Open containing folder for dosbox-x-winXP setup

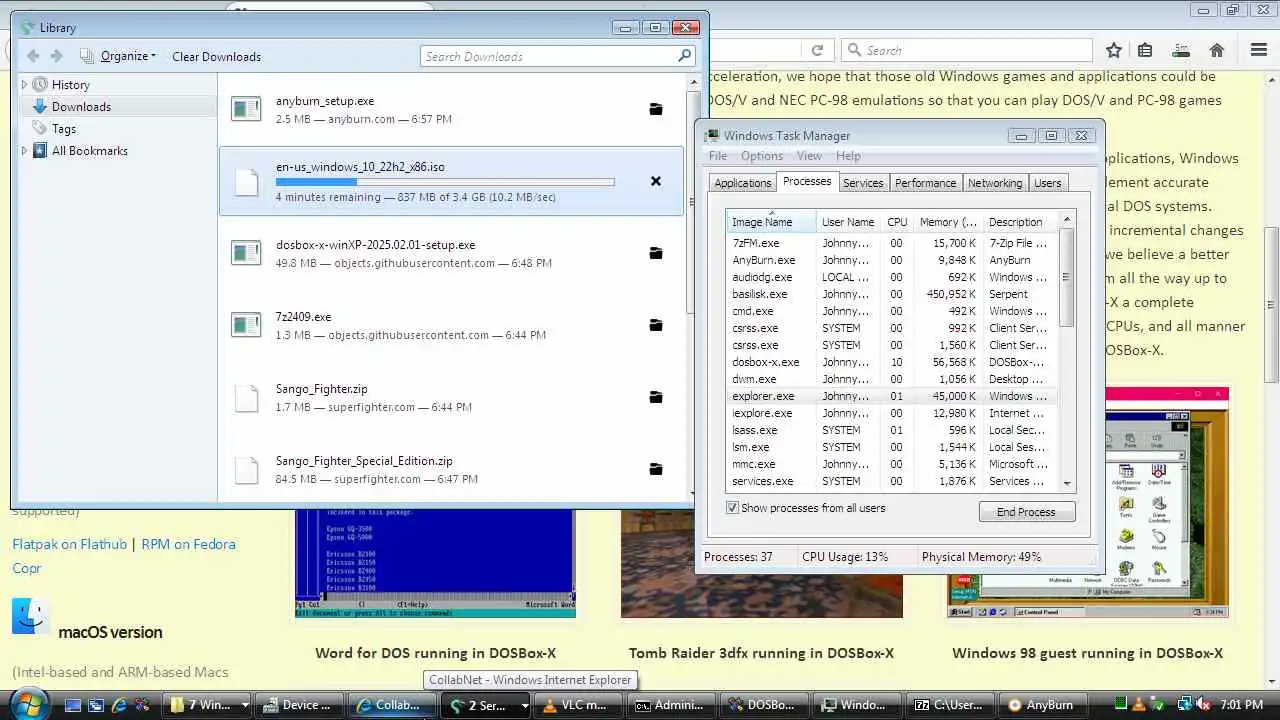(x=656, y=253)
